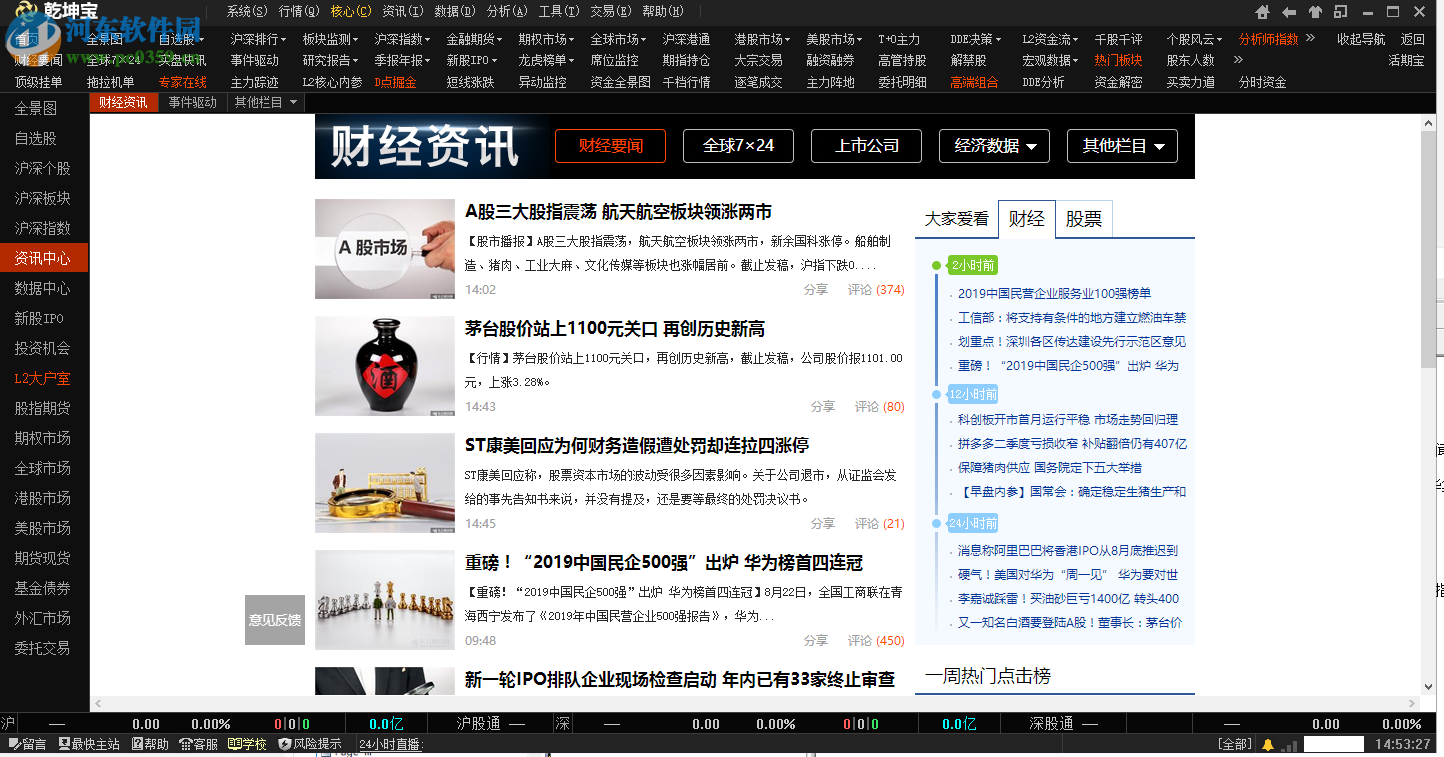Open 高端组合 in the toolbar
Viewport: 1444px width, 757px height.
tap(974, 82)
